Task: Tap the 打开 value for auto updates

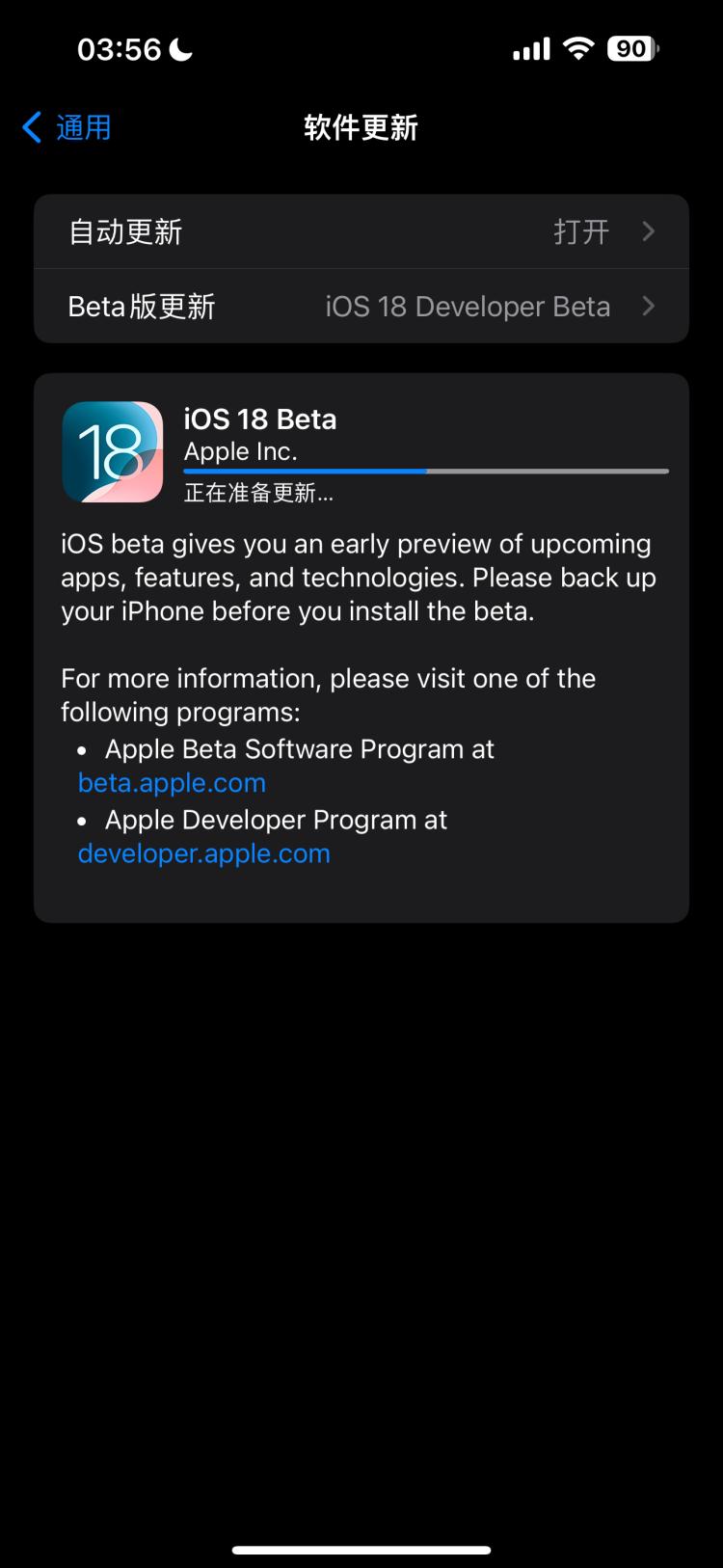Action: pos(581,231)
